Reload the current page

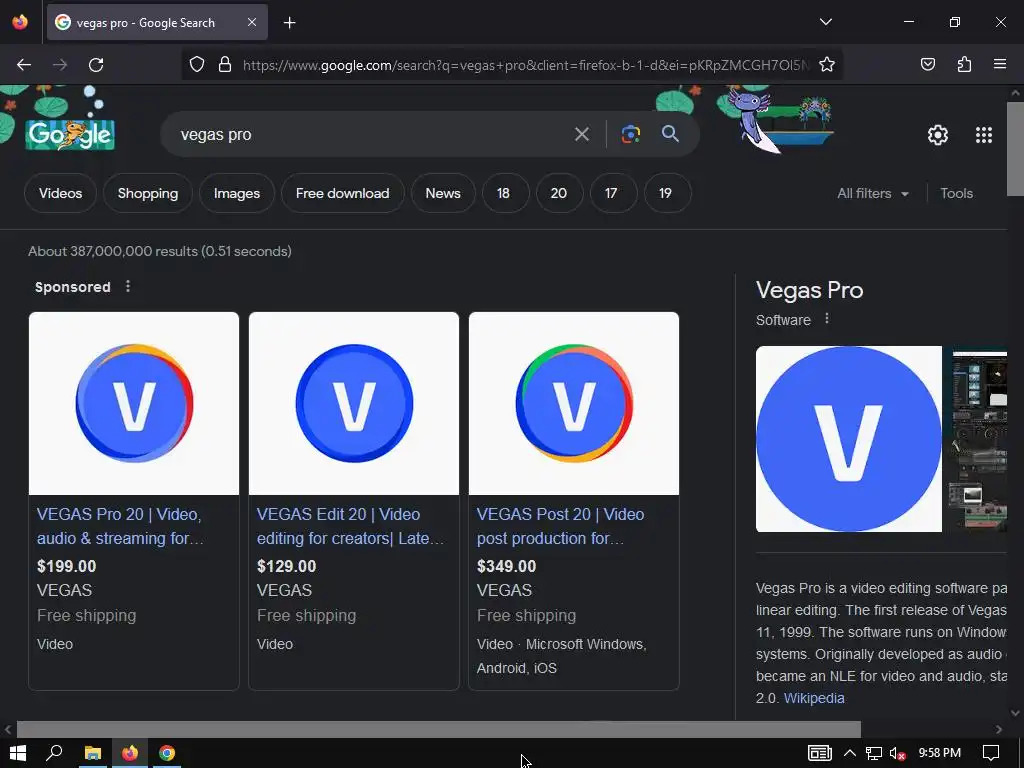point(96,65)
